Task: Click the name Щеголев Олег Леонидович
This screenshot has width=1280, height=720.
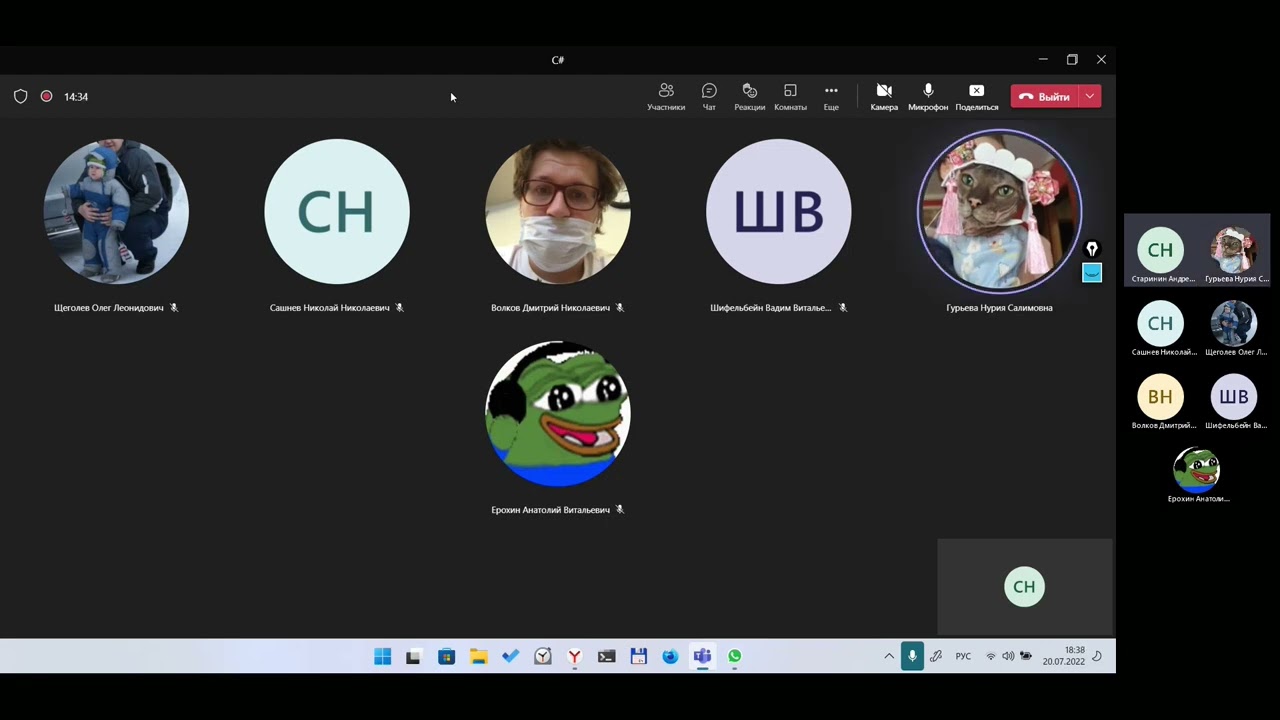Action: [108, 308]
